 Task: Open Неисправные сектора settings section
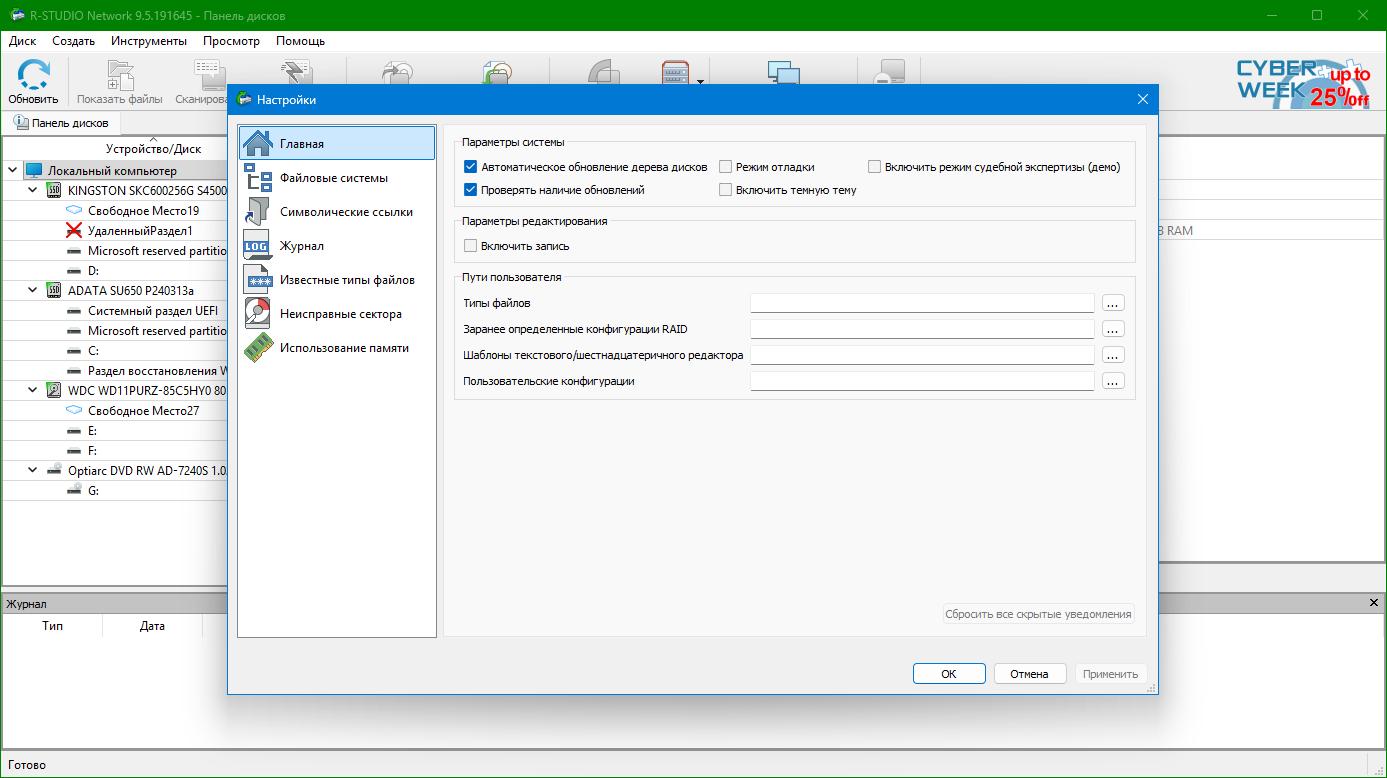(x=258, y=314)
